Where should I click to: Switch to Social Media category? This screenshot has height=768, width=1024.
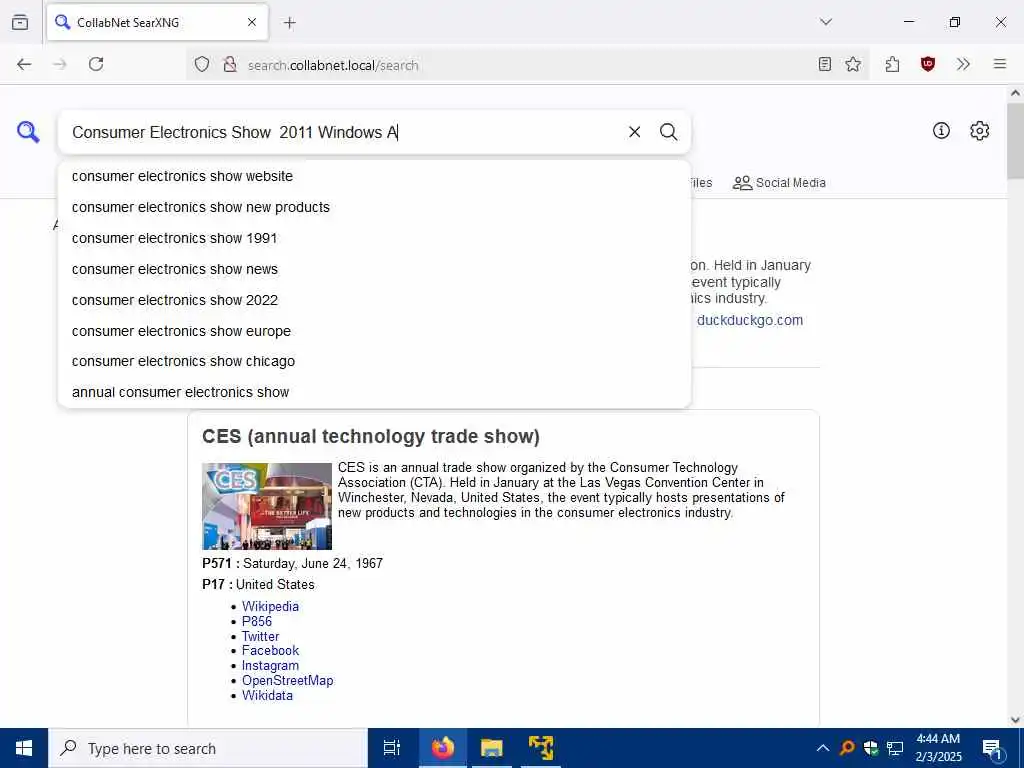coord(779,183)
